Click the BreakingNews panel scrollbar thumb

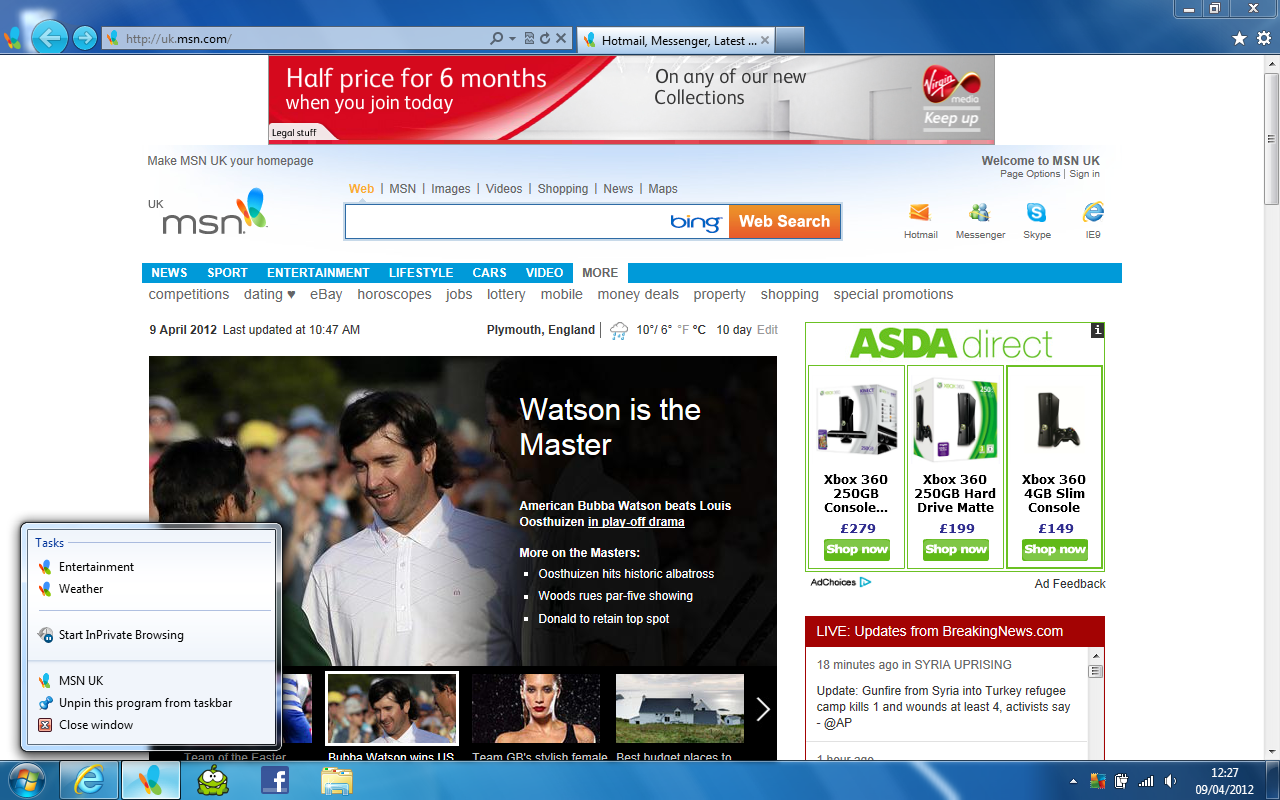point(1096,672)
